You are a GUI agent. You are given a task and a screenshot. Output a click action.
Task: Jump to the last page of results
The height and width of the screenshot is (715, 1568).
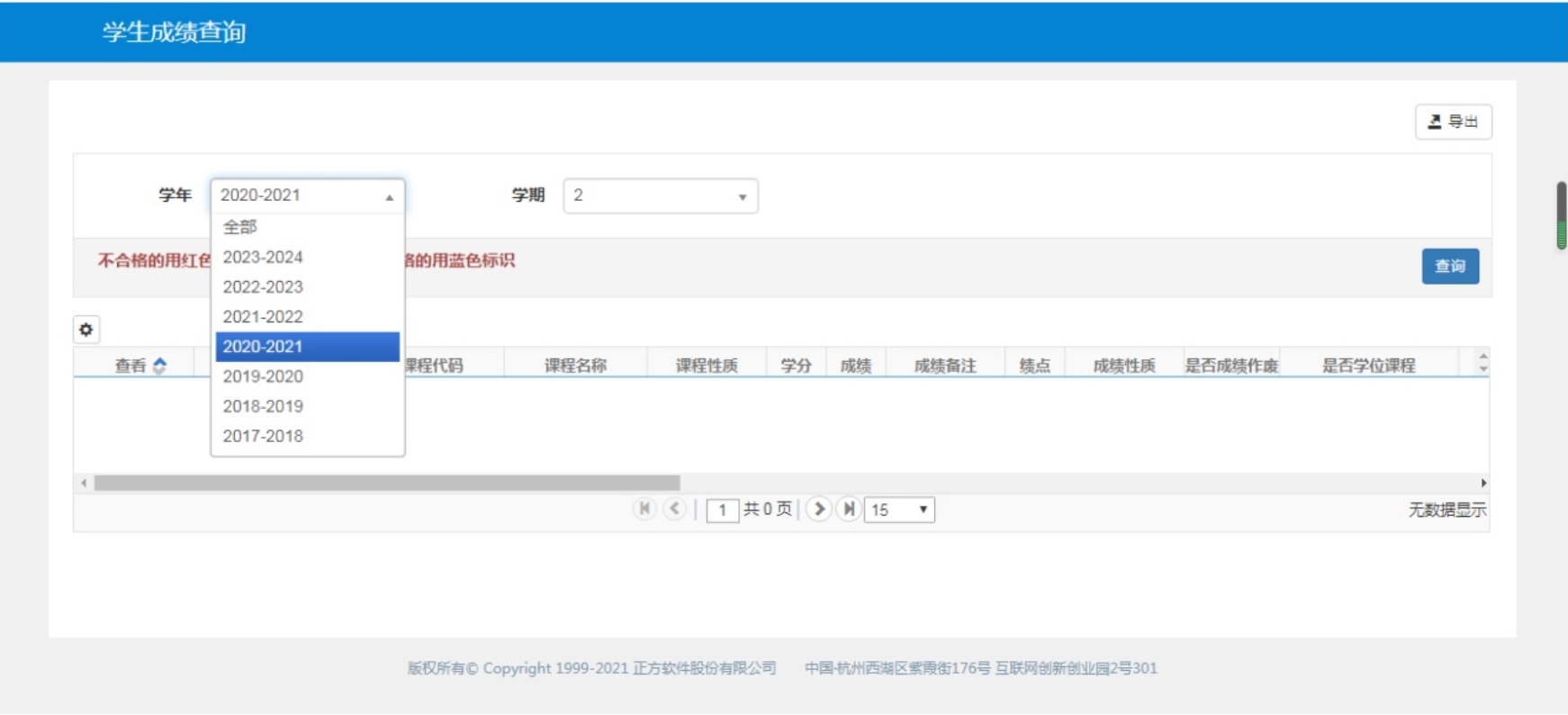(848, 509)
